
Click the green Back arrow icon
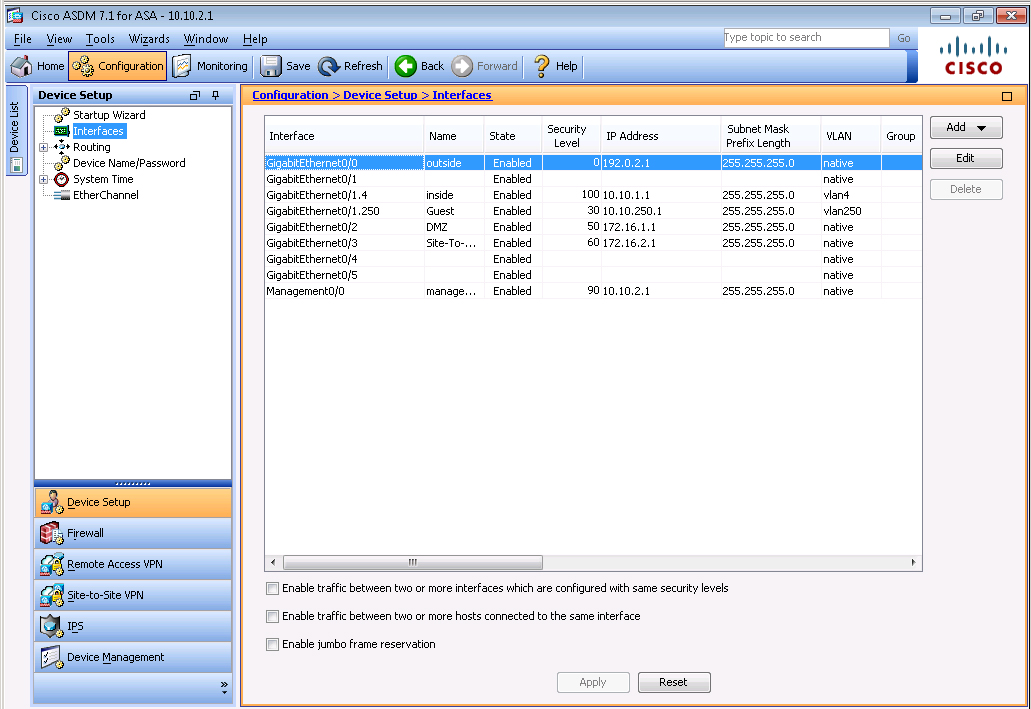tap(405, 66)
